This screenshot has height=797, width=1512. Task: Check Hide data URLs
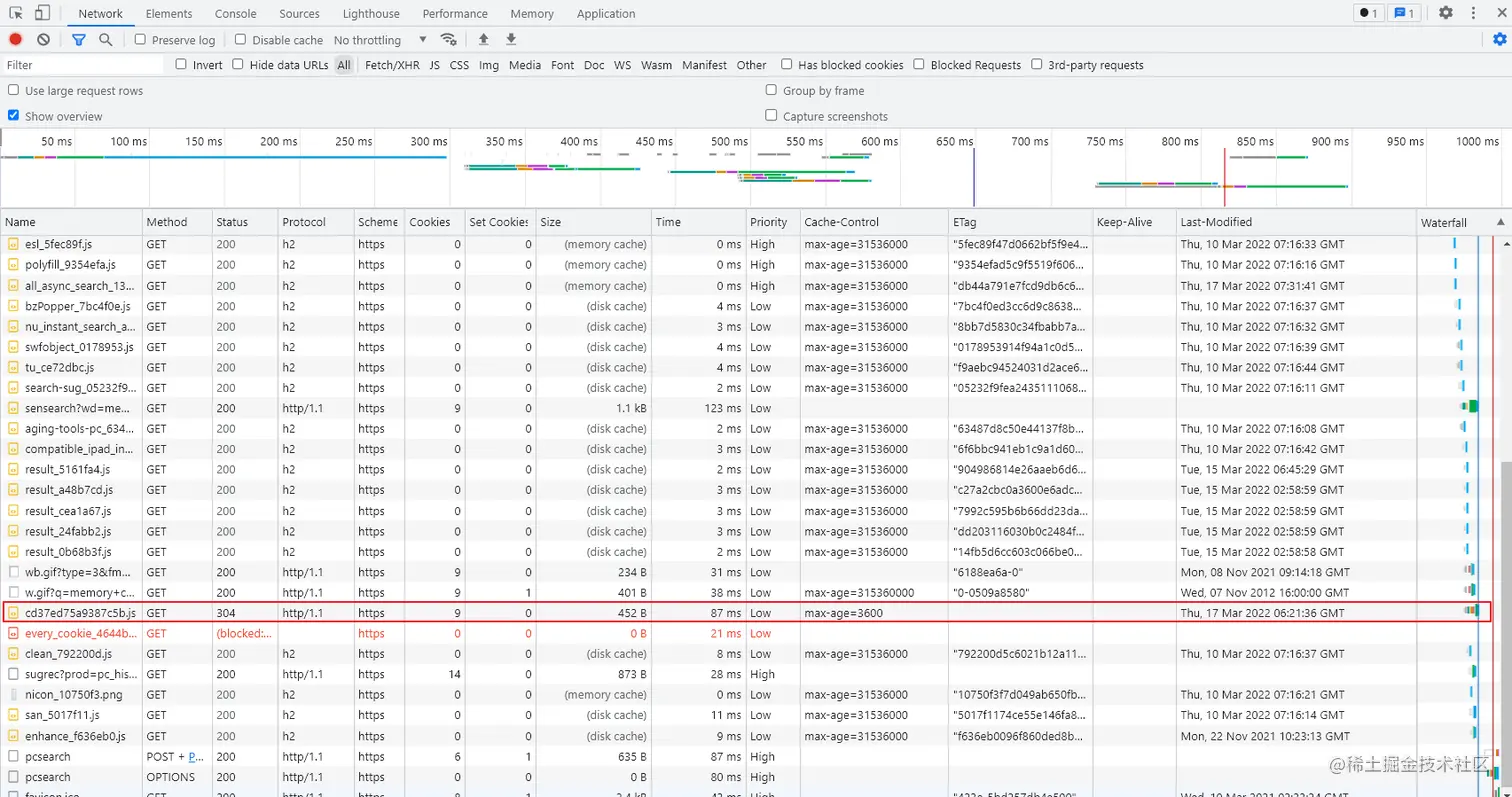237,64
